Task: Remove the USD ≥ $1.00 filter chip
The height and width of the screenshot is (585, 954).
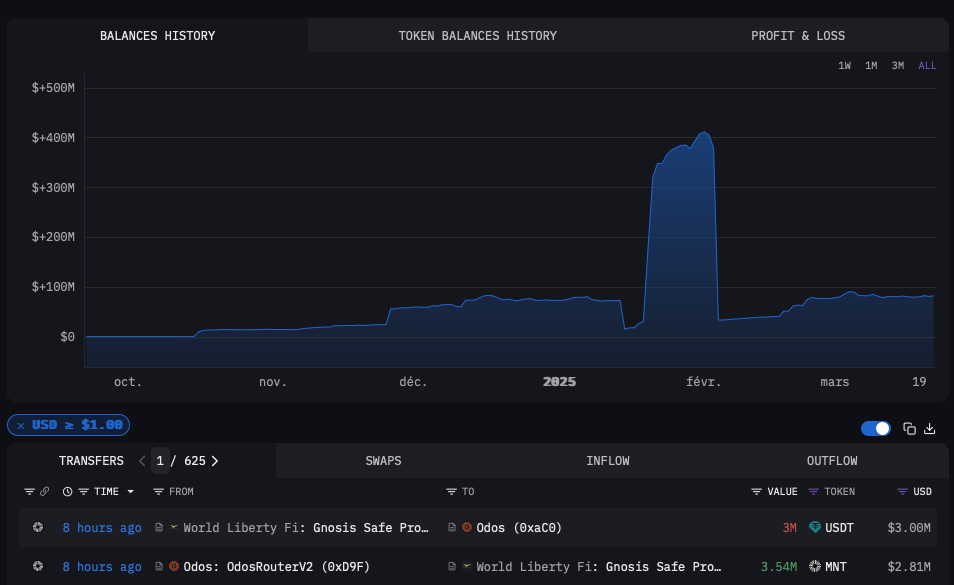Action: coord(21,426)
